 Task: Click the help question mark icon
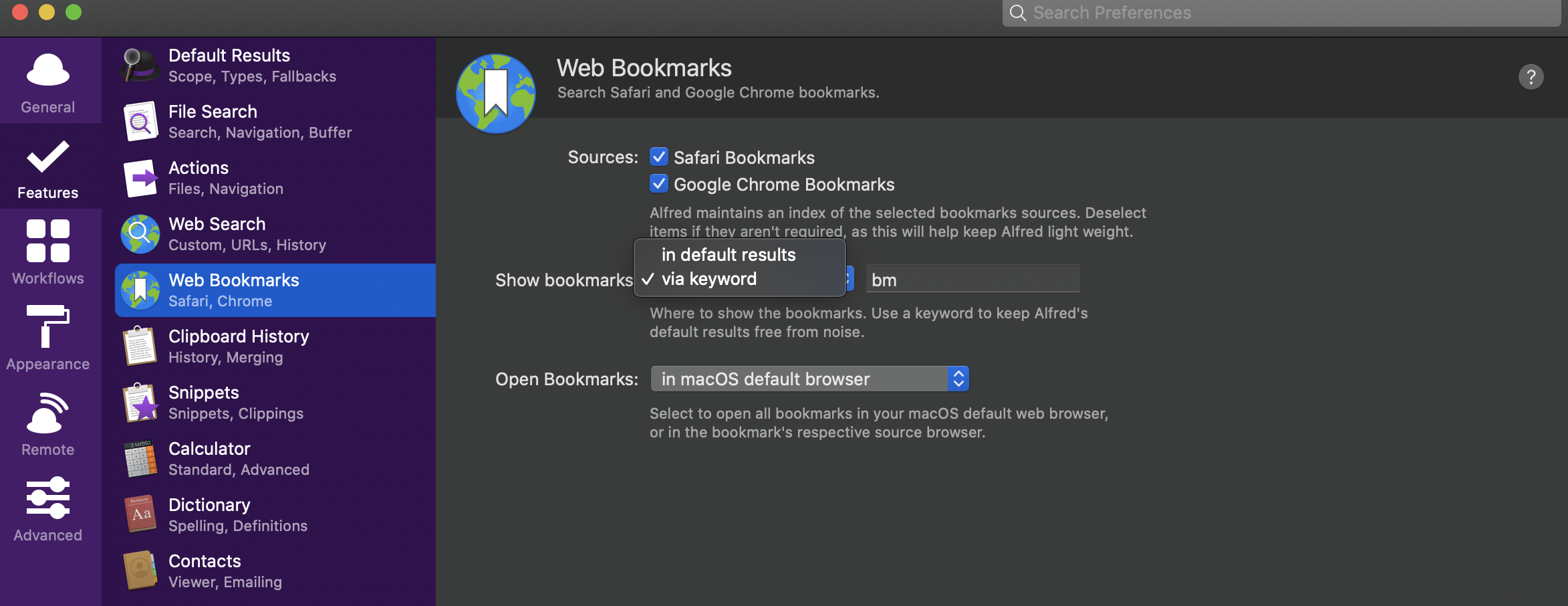(x=1531, y=77)
